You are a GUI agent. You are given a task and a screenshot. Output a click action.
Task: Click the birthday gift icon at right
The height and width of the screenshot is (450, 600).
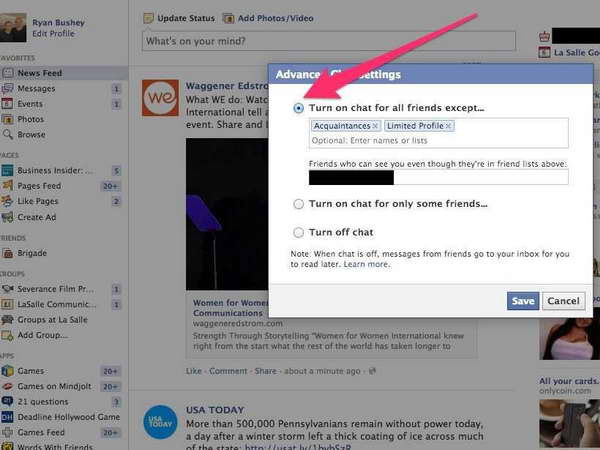coord(544,36)
